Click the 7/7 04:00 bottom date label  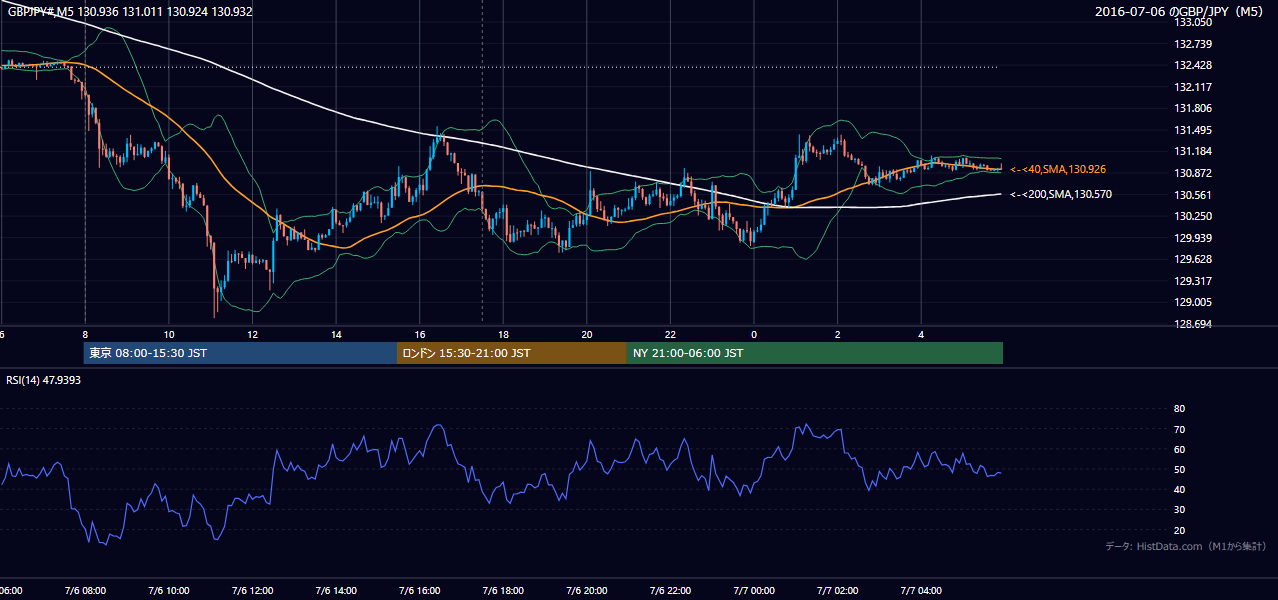click(921, 590)
